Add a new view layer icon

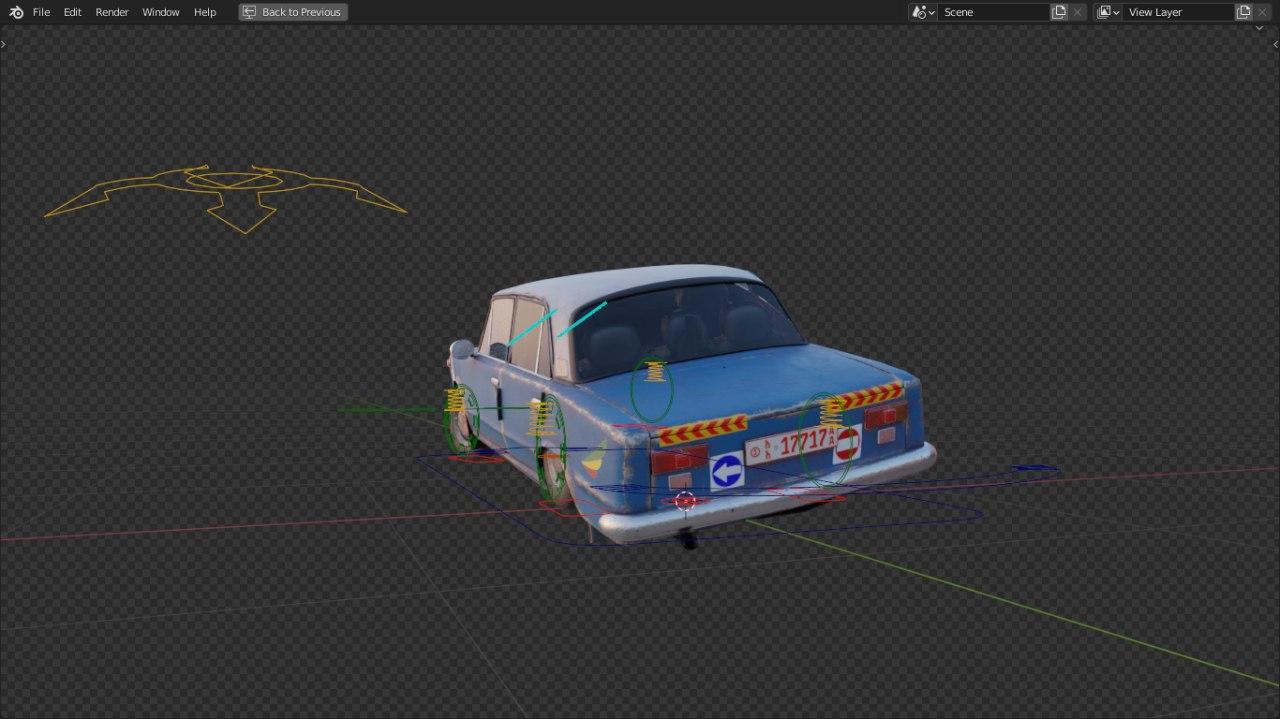coord(1243,12)
